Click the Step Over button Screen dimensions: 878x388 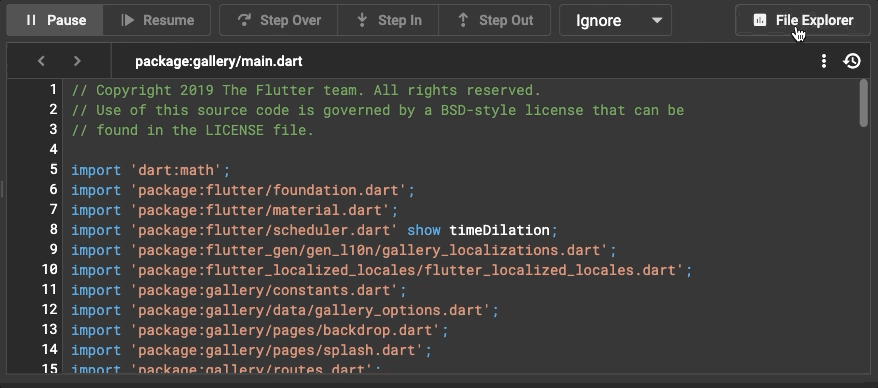pos(279,20)
